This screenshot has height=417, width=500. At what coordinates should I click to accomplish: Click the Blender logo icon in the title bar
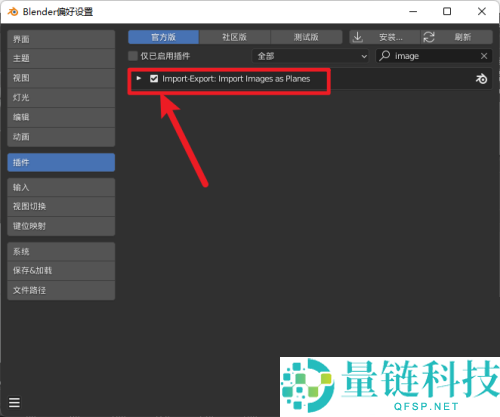coord(13,12)
